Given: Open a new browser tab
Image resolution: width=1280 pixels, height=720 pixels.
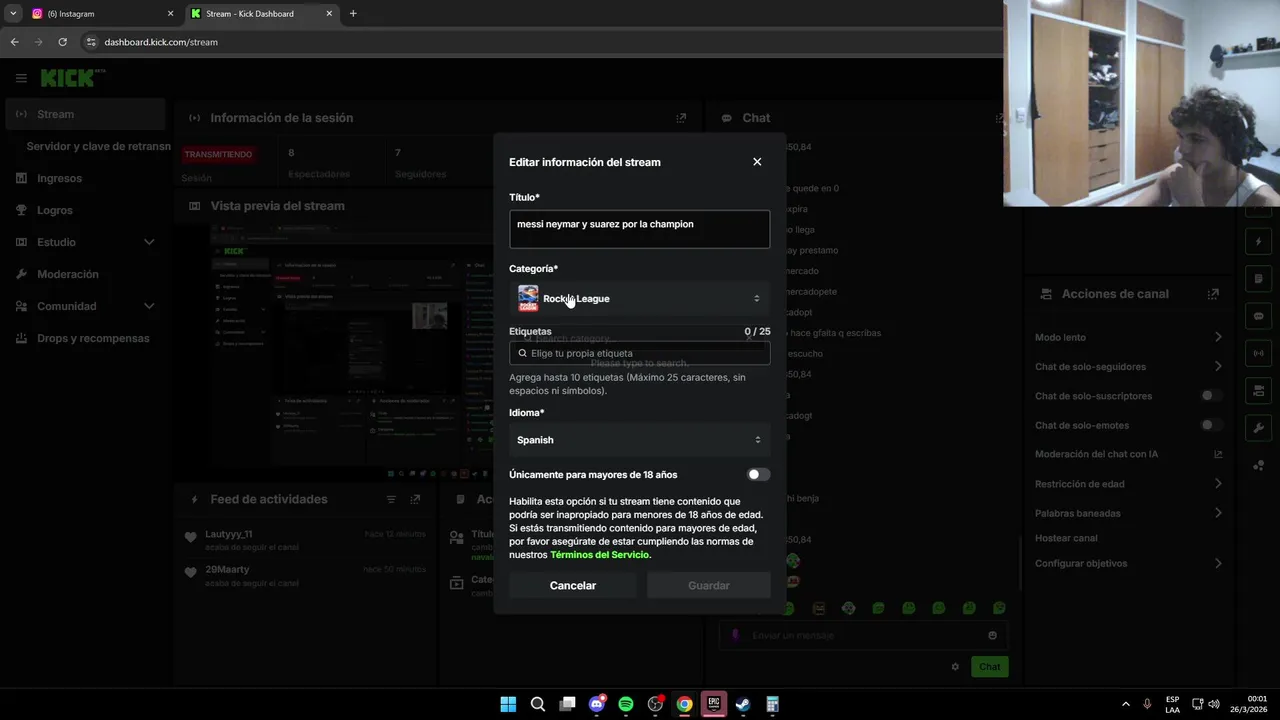Looking at the screenshot, I should [x=353, y=14].
